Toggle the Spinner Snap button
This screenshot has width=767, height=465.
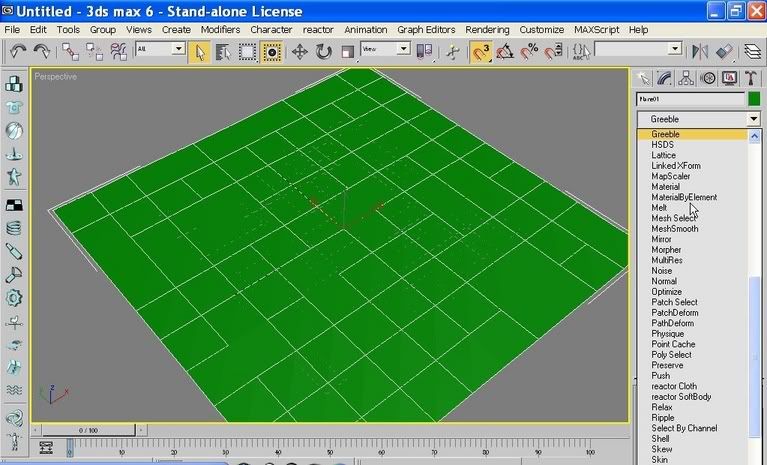click(554, 51)
